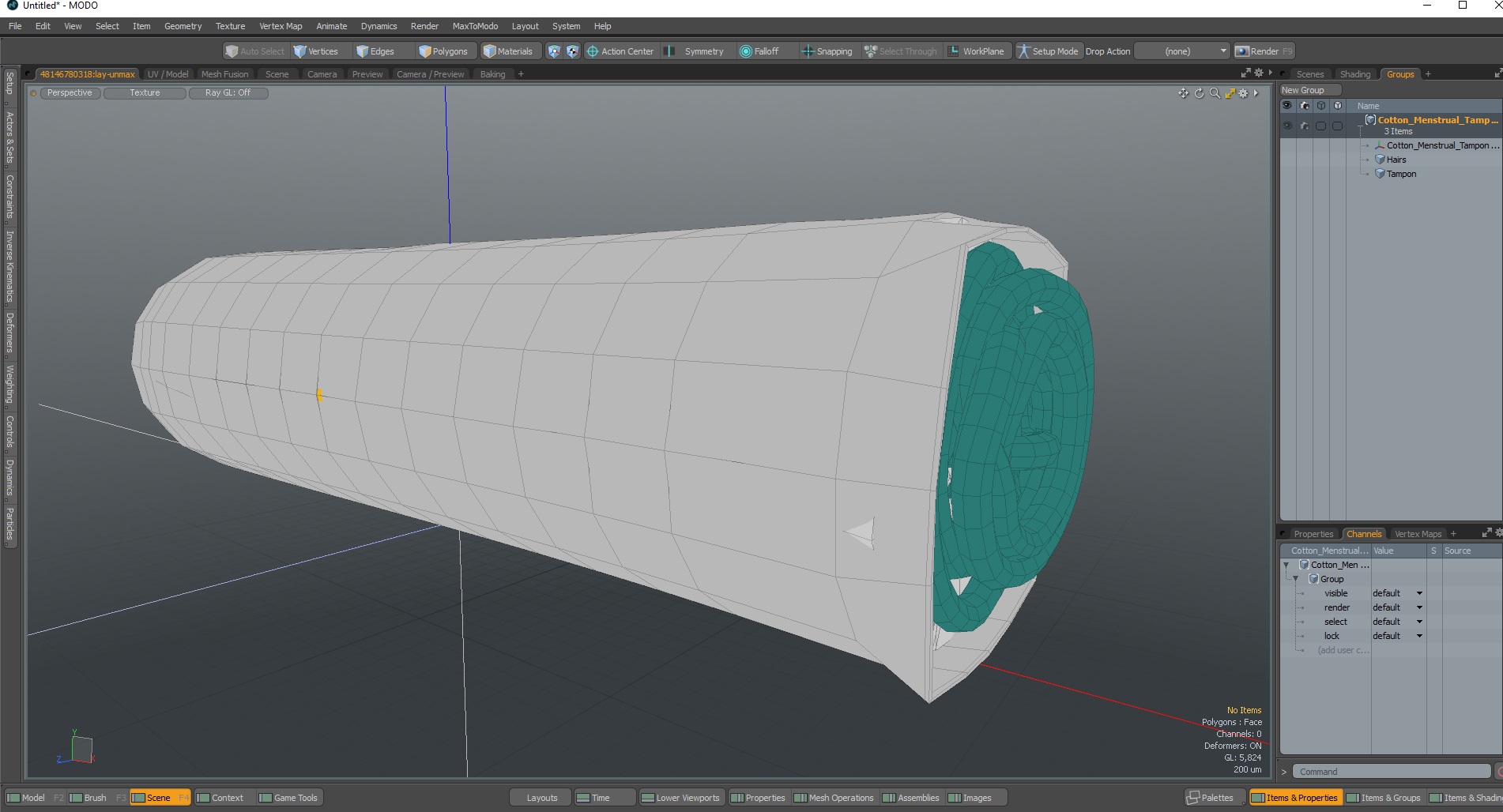Image resolution: width=1503 pixels, height=812 pixels.
Task: Open the Perspective view type dropdown
Action: coord(70,93)
